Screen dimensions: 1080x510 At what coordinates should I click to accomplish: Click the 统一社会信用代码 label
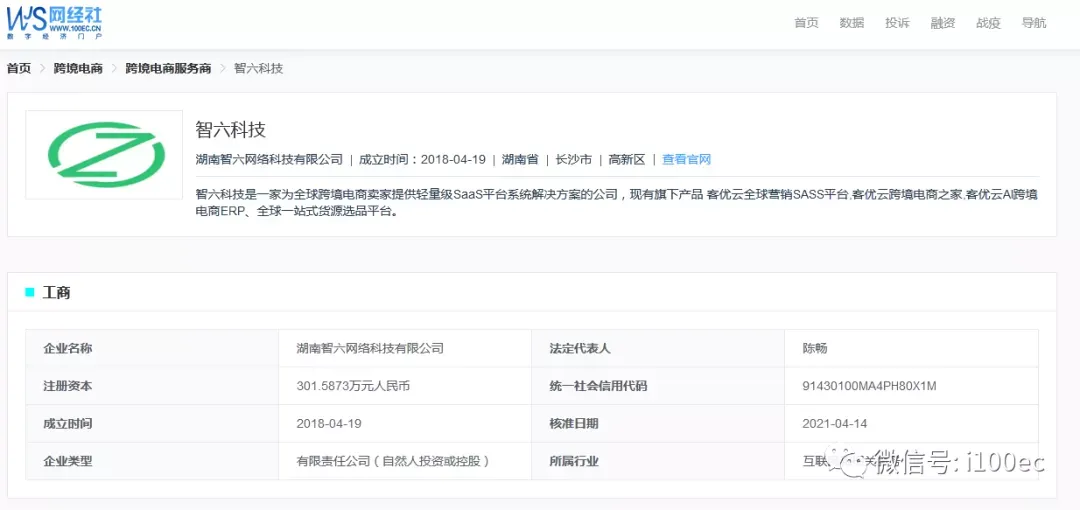coord(598,386)
